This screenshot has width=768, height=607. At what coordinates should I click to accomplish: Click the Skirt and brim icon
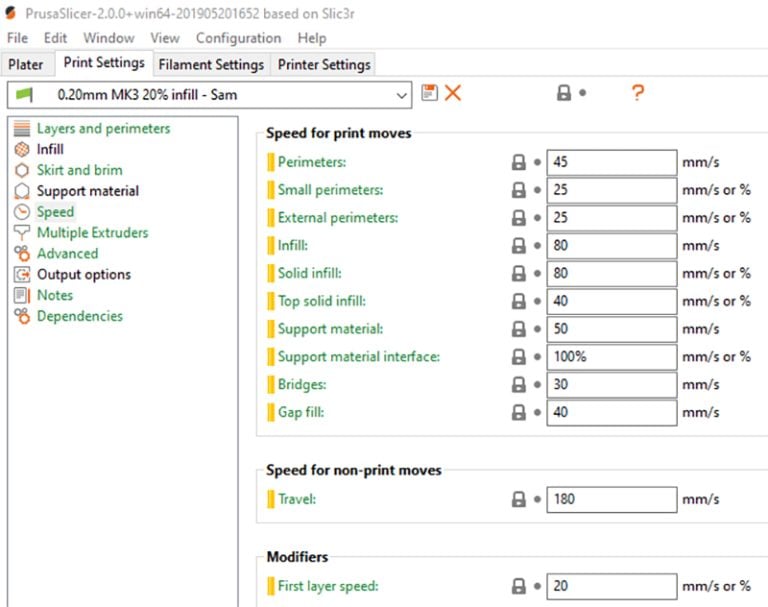22,170
